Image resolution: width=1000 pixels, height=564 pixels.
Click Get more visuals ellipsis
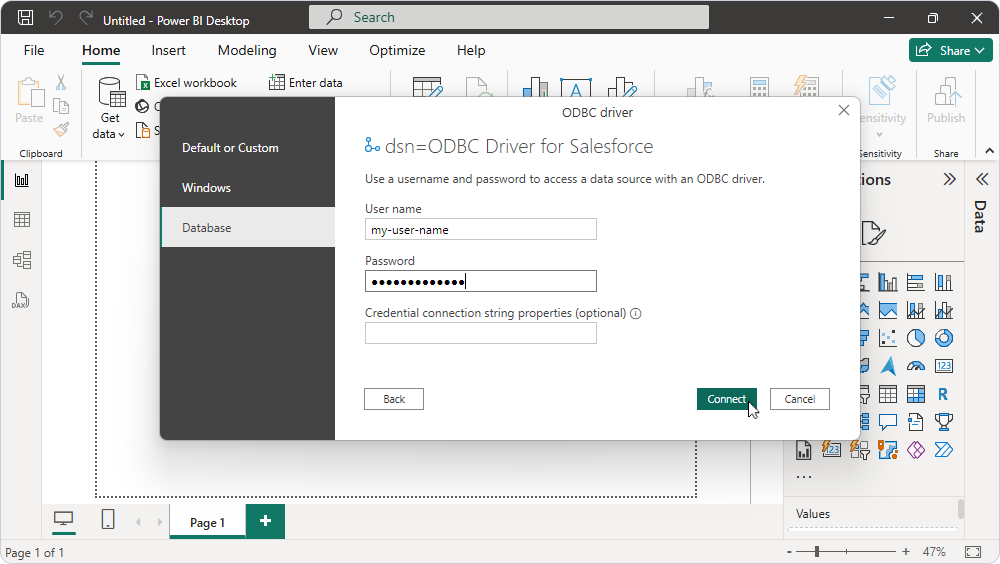[804, 476]
